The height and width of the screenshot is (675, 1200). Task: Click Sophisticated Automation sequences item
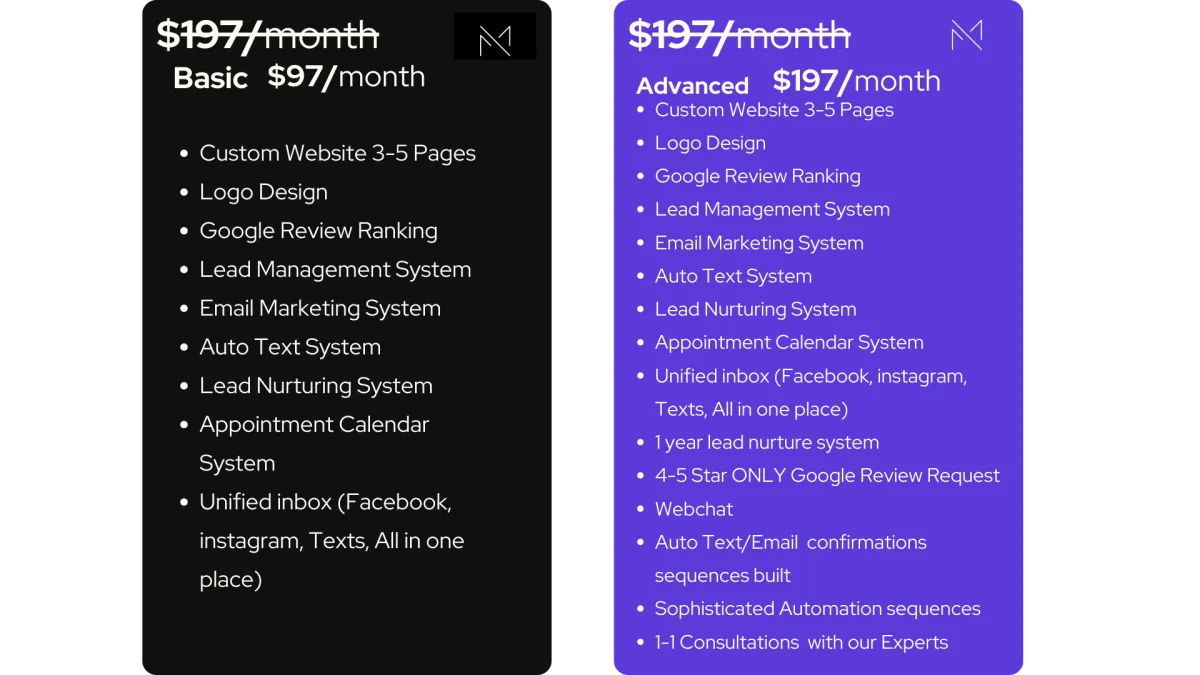(817, 609)
